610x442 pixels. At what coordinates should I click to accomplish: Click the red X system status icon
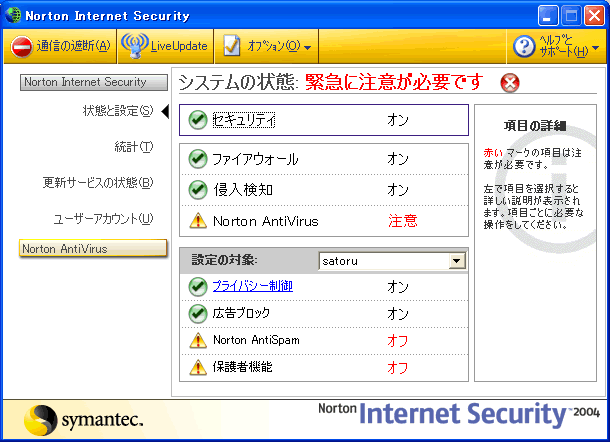(x=510, y=83)
